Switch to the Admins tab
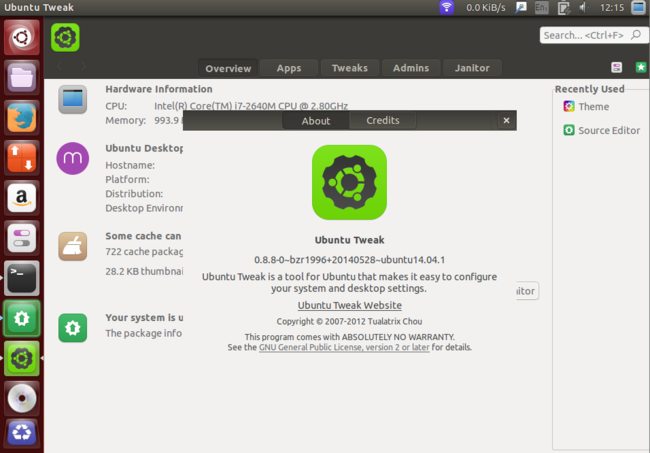This screenshot has height=453, width=650. point(411,68)
